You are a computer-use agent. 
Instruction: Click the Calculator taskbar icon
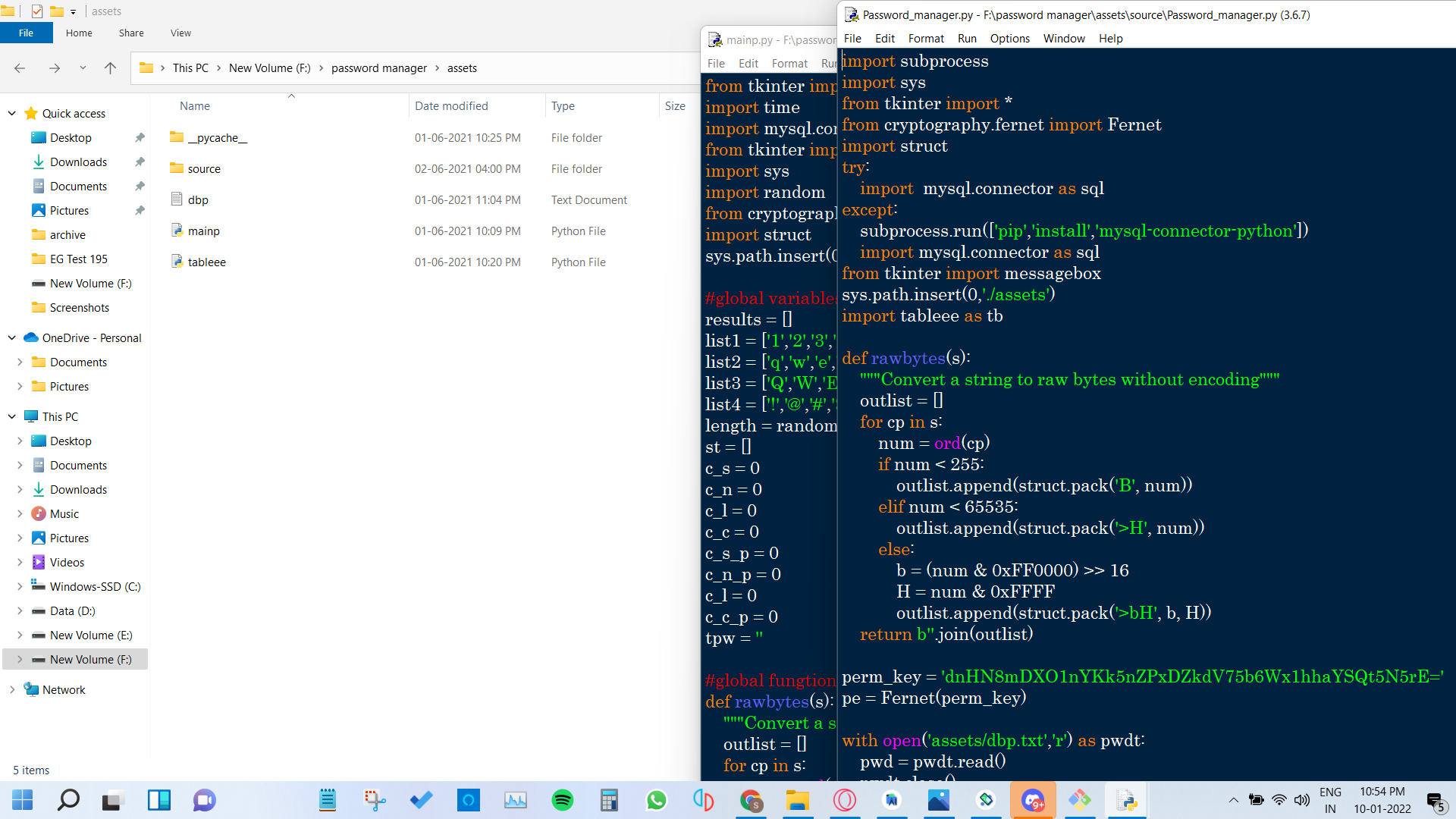pos(609,800)
